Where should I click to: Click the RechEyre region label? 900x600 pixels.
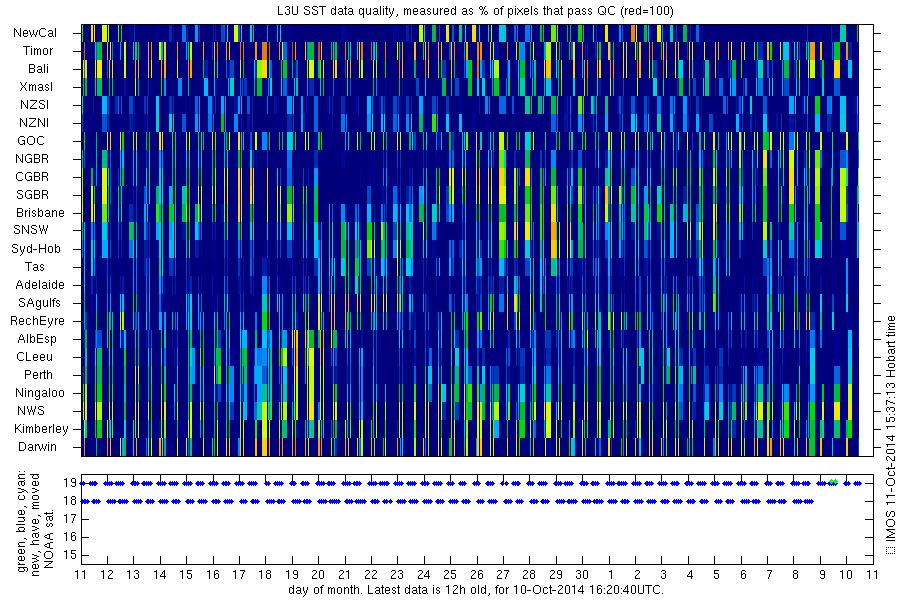click(37, 320)
